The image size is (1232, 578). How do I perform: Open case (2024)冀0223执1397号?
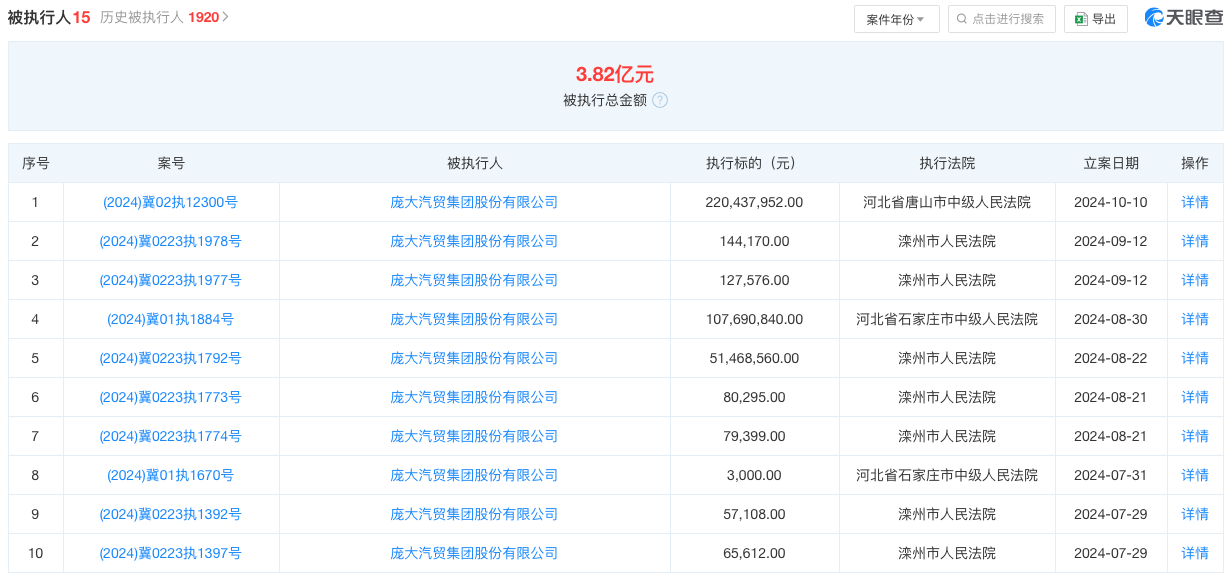(170, 553)
